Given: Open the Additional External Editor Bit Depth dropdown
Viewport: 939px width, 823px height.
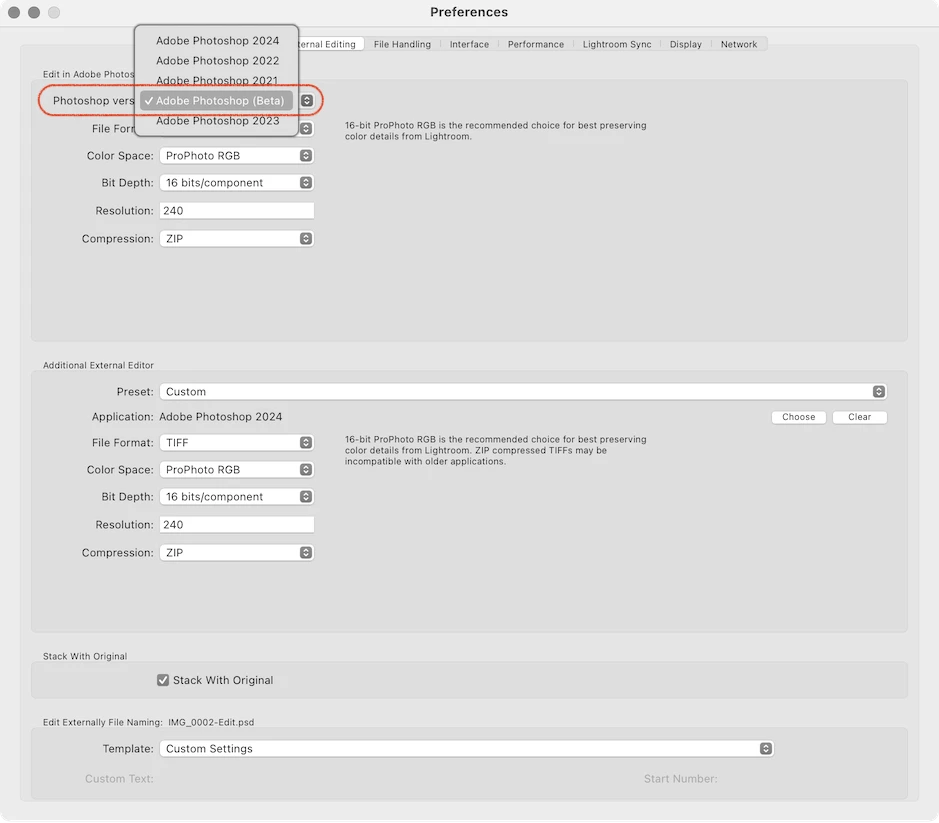Looking at the screenshot, I should (237, 497).
